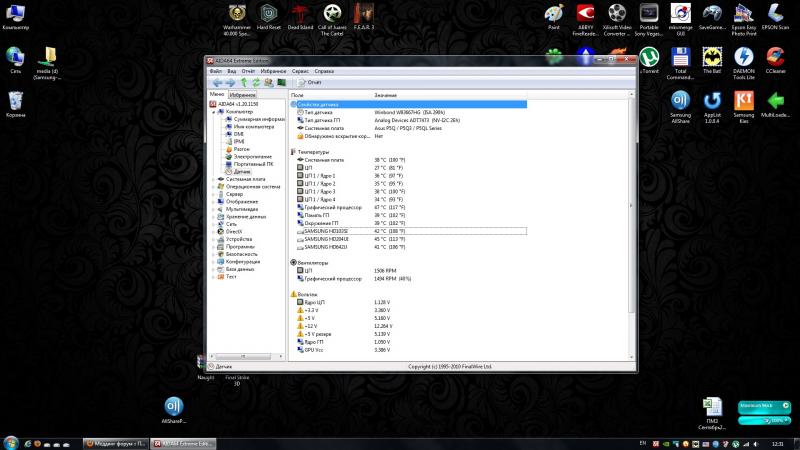Open the Dead Island desktop icon
The height and width of the screenshot is (450, 800).
coord(300,17)
